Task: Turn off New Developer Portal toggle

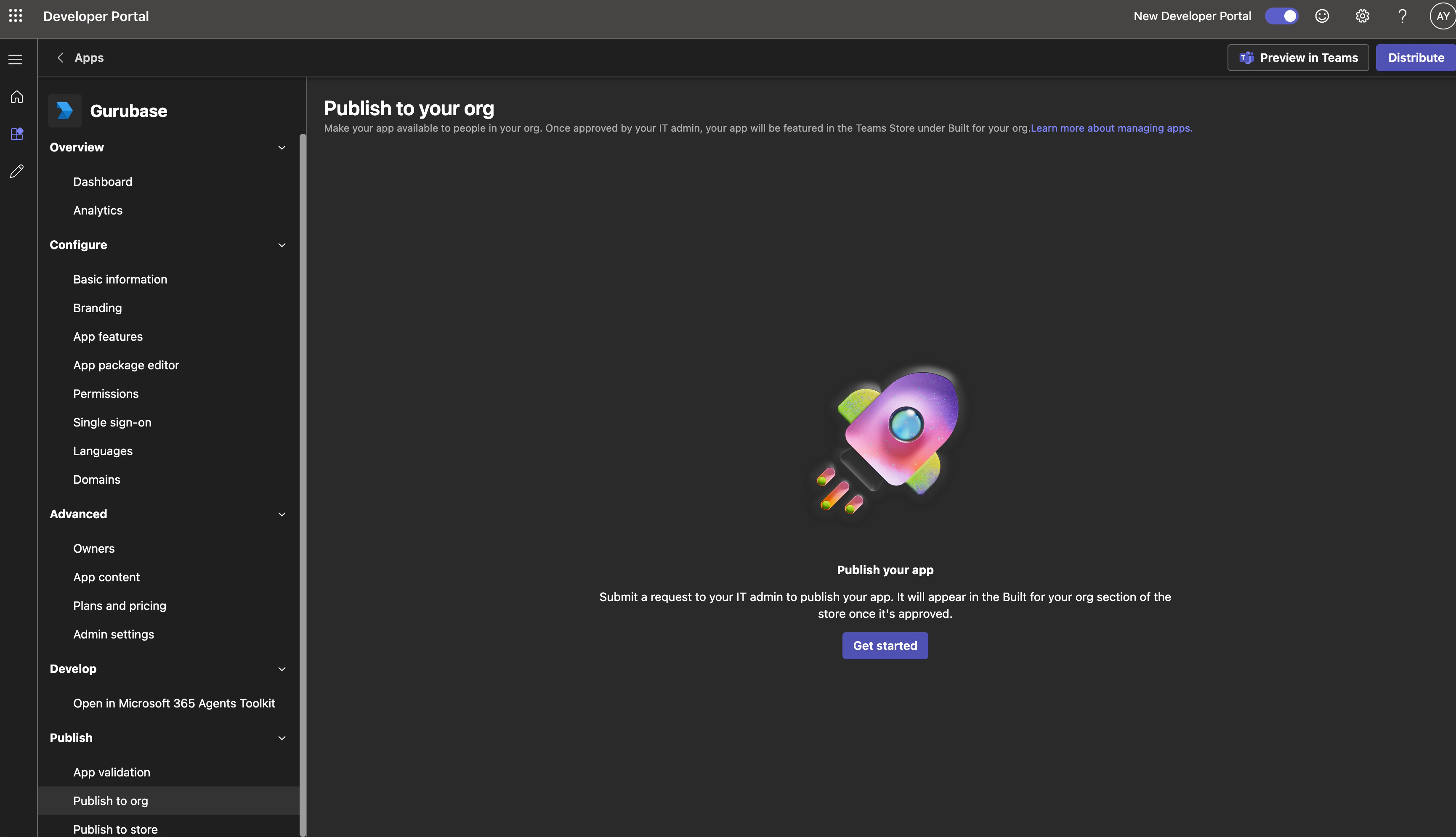Action: point(1282,16)
